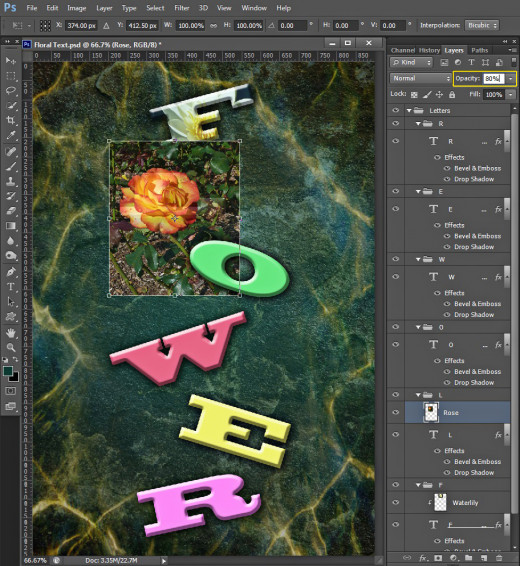Toggle Quick Mask mode icon
520x566 pixels.
click(x=10, y=391)
